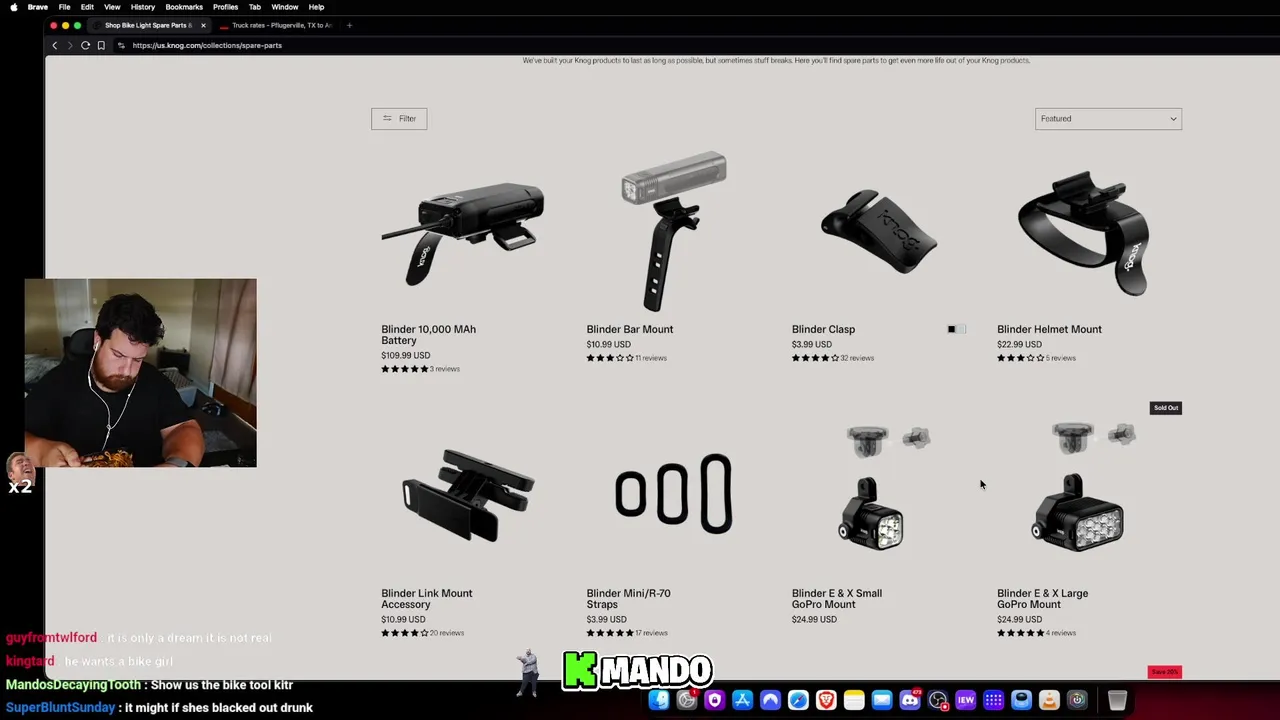The image size is (1280, 720).
Task: Open the Bookmarks menu
Action: pos(184,7)
